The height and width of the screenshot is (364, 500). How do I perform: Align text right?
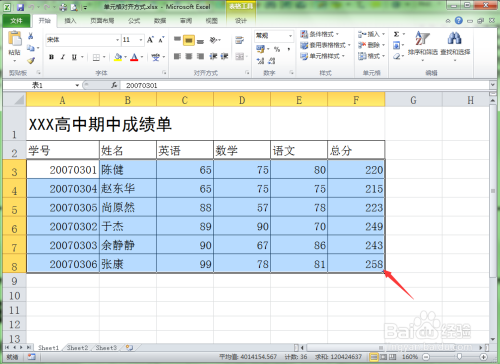coord(200,56)
